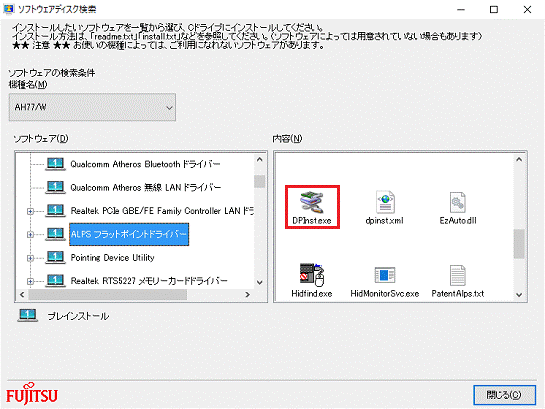The height and width of the screenshot is (409, 545).
Task: Select Qualcomm Atheros 無線 LAN ドライバー in tree
Action: pyautogui.click(x=146, y=187)
